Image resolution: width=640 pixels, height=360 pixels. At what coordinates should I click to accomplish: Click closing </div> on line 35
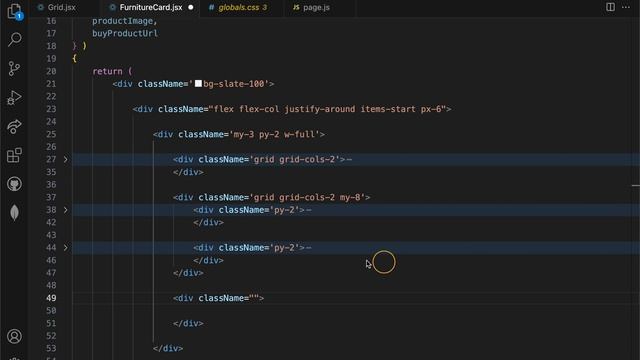coord(188,172)
